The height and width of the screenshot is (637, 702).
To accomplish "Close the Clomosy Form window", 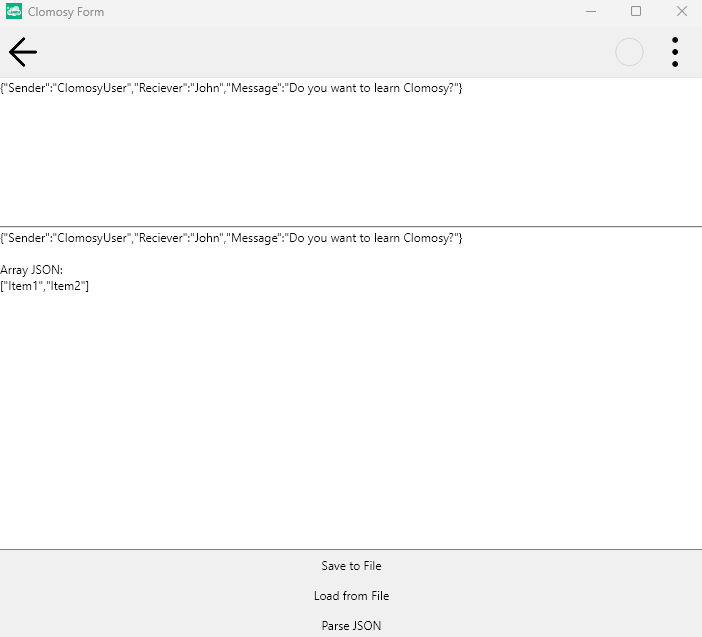I will tap(681, 12).
